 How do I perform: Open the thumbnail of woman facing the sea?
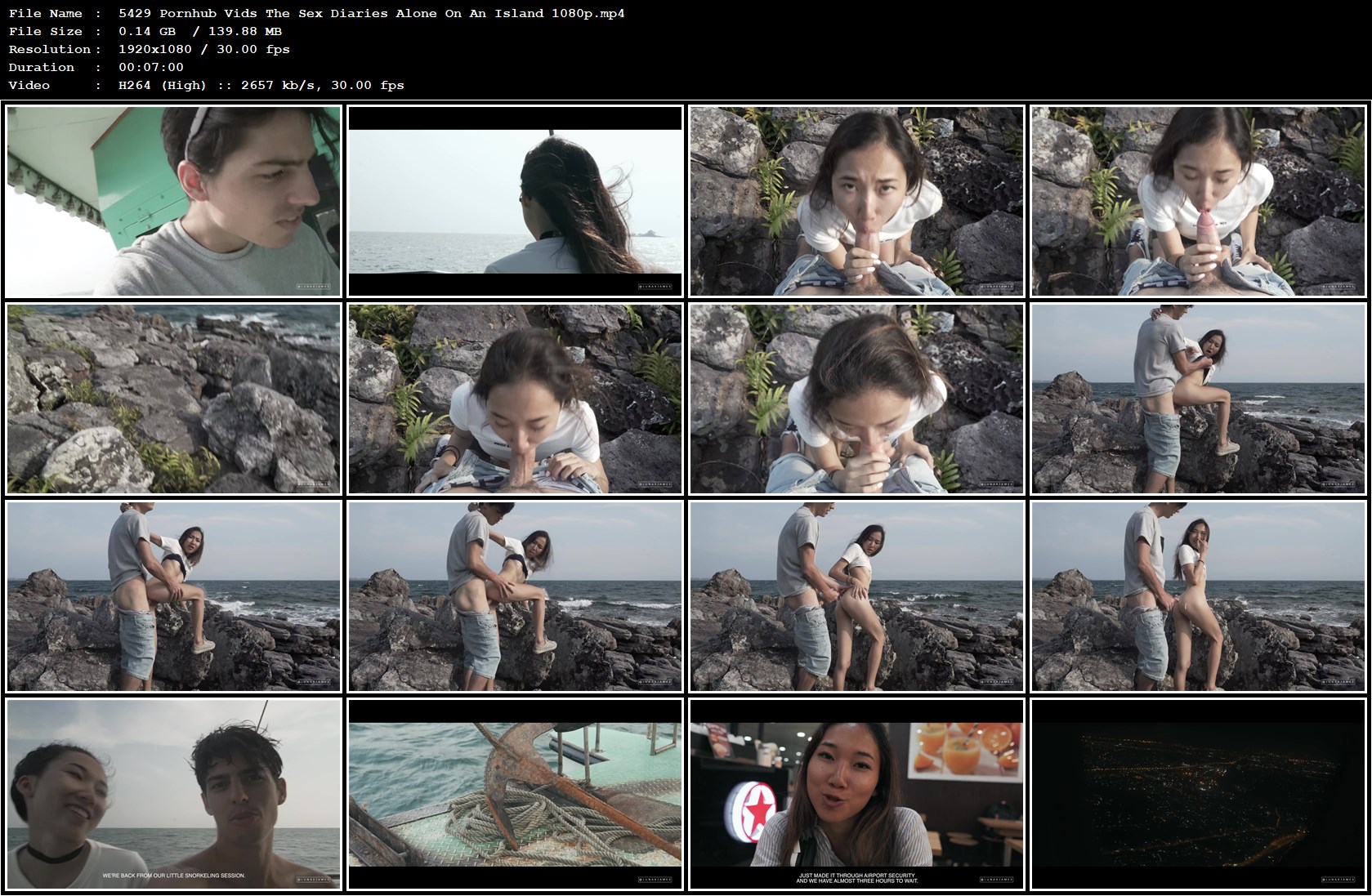[515, 201]
